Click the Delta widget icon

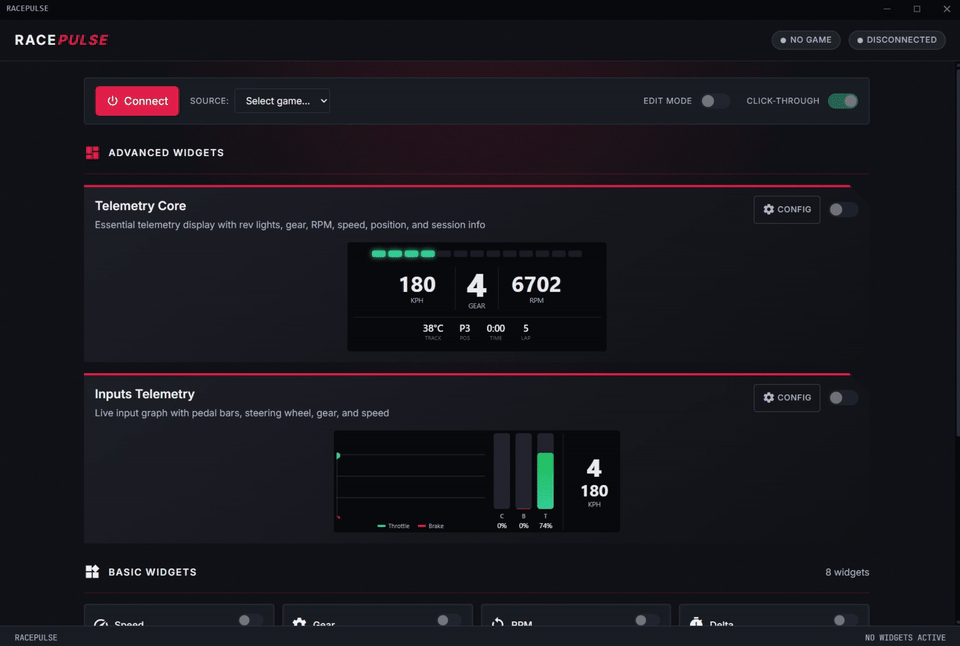[x=694, y=624]
